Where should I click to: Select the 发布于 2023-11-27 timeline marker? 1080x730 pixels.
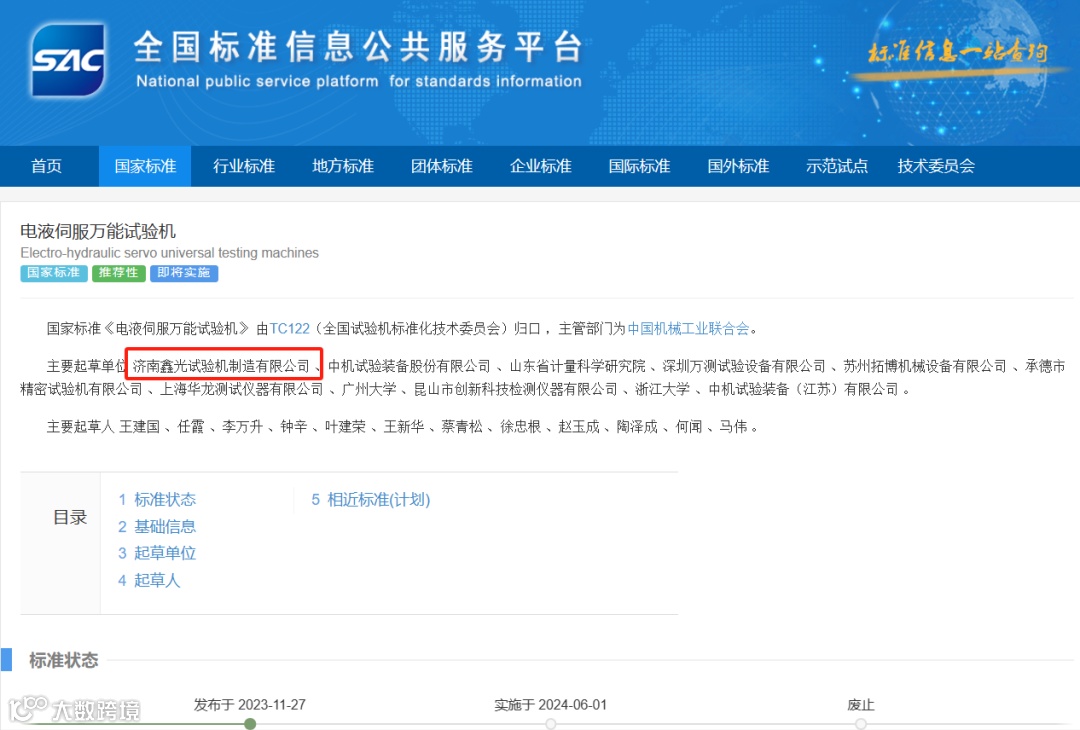coord(250,723)
